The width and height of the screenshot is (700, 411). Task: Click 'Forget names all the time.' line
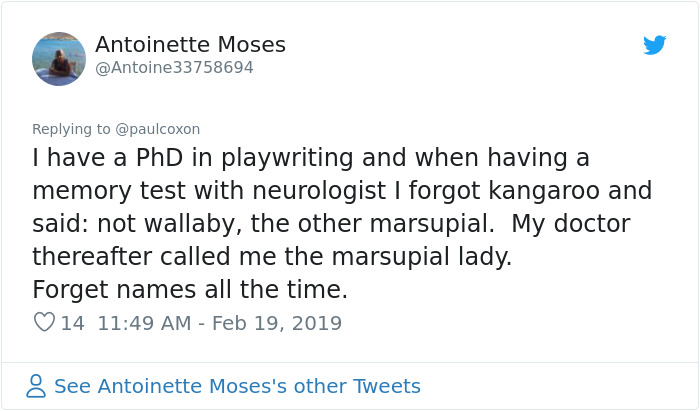[190, 290]
